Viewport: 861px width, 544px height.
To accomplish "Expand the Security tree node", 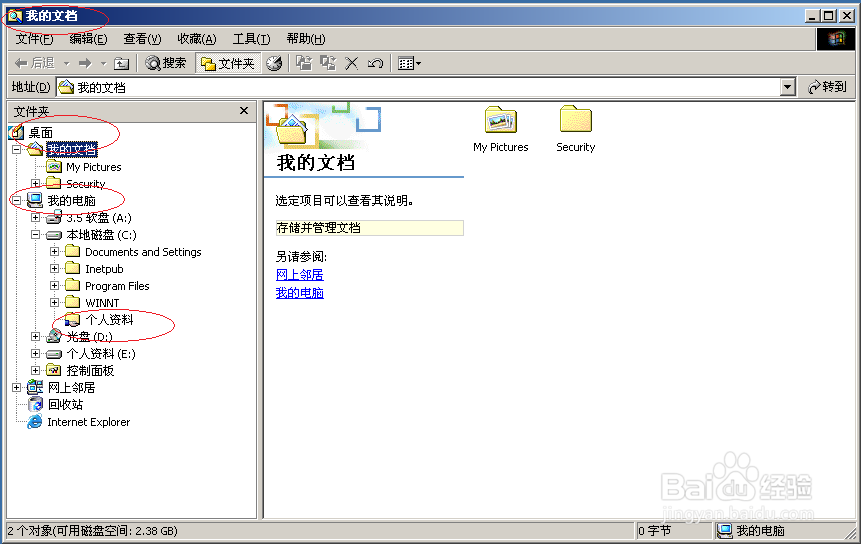I will pyautogui.click(x=35, y=183).
